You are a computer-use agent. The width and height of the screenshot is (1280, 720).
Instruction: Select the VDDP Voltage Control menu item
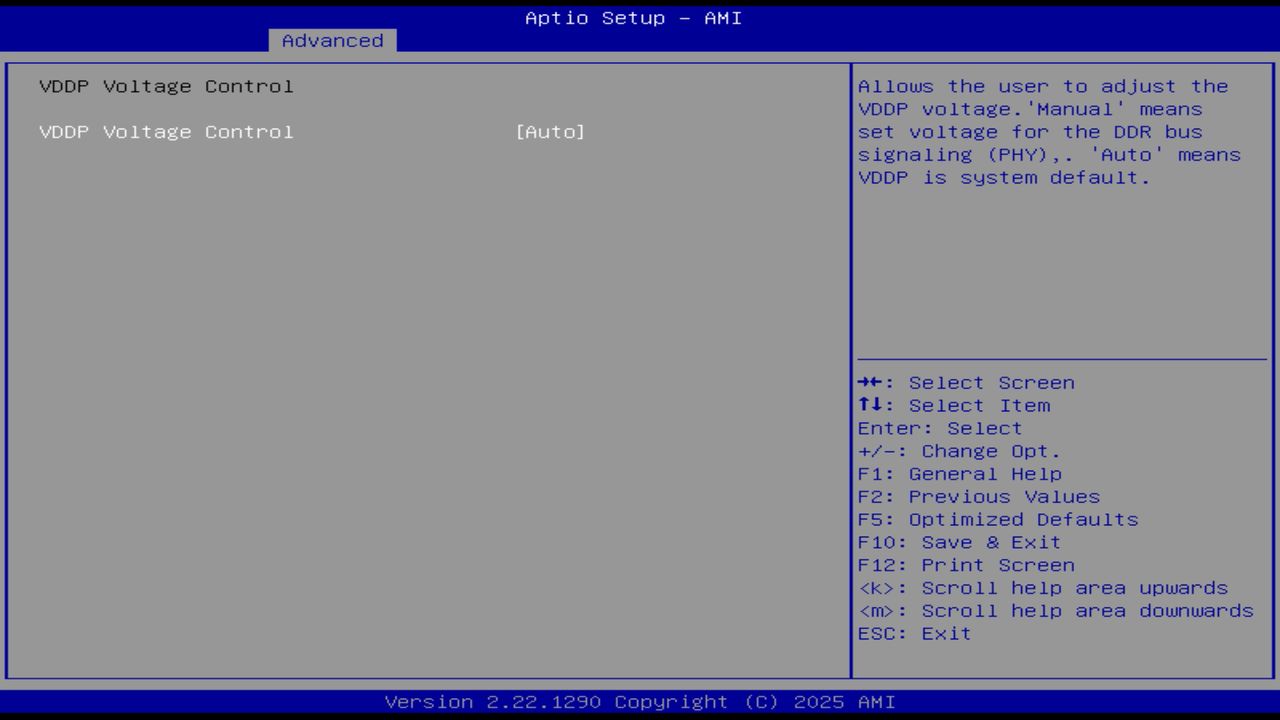166,131
